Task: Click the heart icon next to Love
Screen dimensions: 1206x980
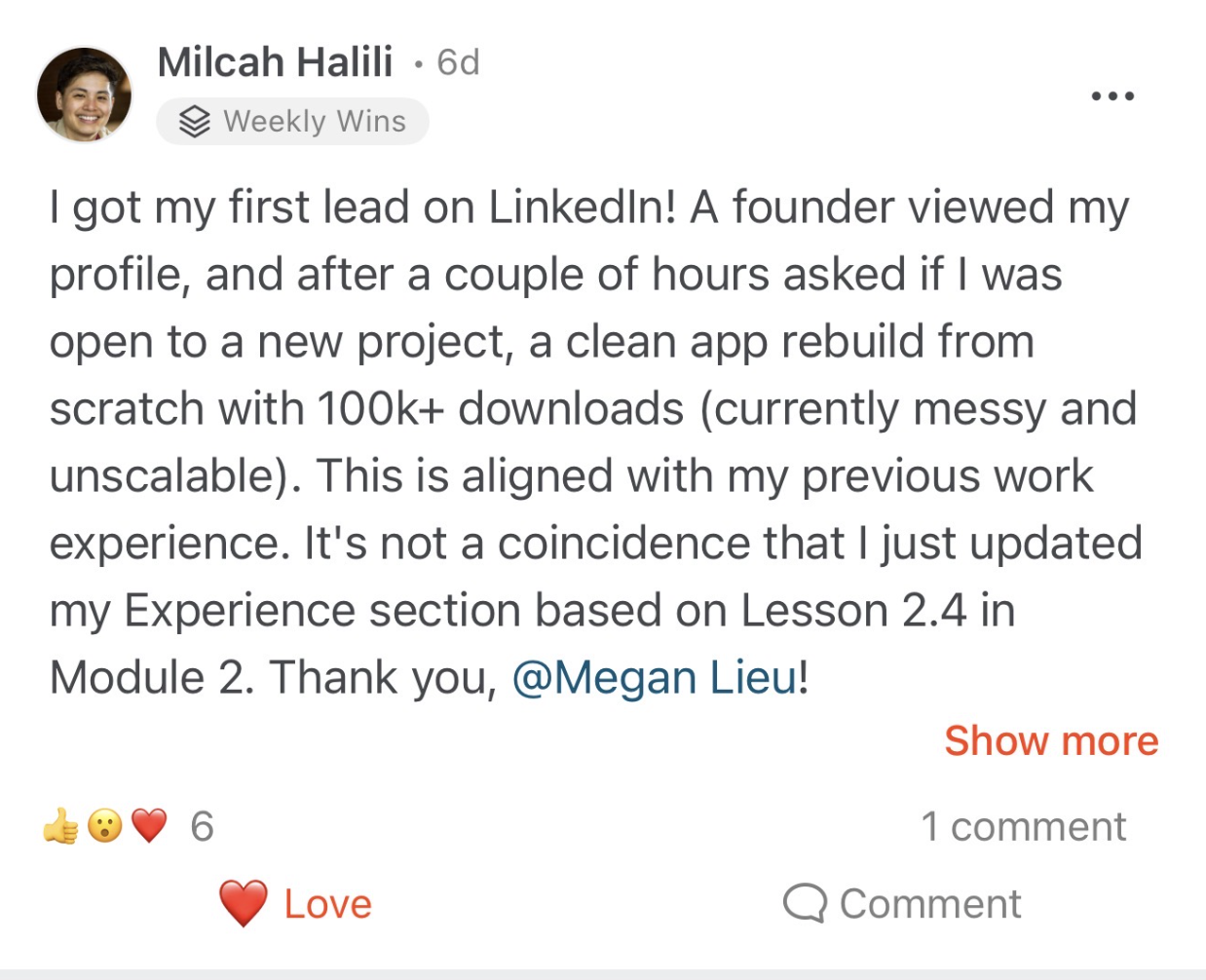Action: [x=242, y=903]
